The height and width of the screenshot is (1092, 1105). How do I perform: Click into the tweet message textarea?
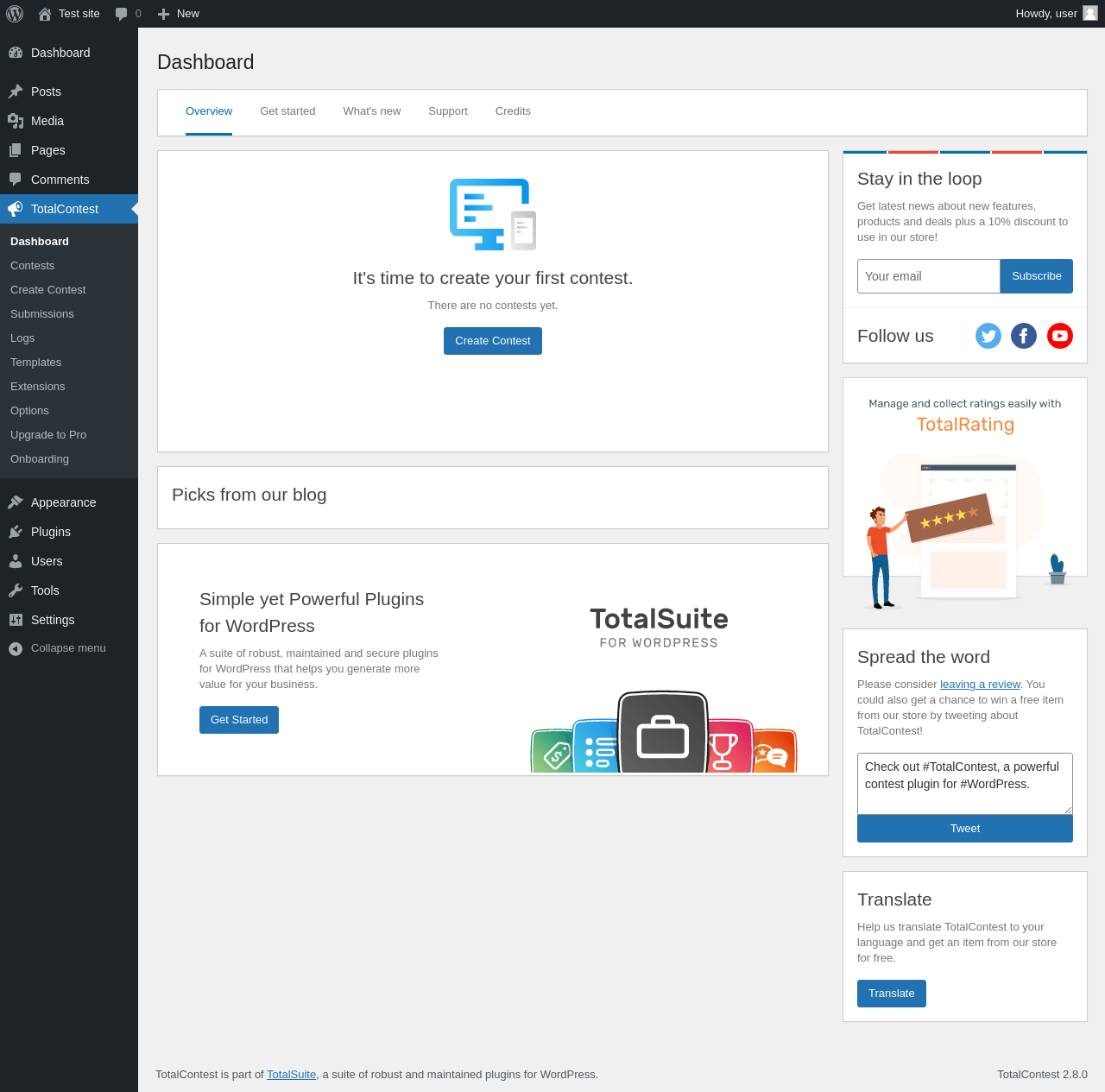click(965, 784)
